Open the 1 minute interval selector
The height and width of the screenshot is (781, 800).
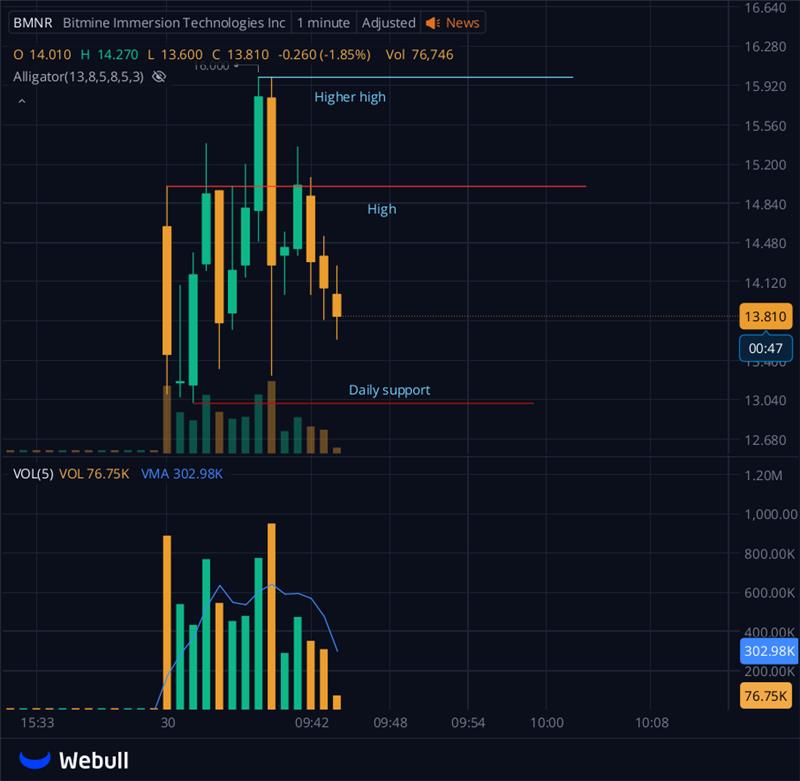(323, 23)
